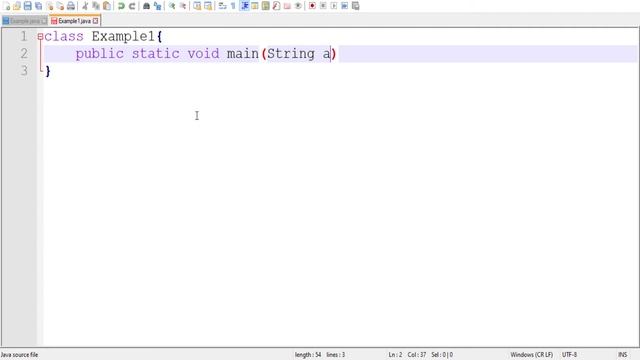This screenshot has width=640, height=360.
Task: Close the Example.java tab
Action: pyautogui.click(x=44, y=21)
